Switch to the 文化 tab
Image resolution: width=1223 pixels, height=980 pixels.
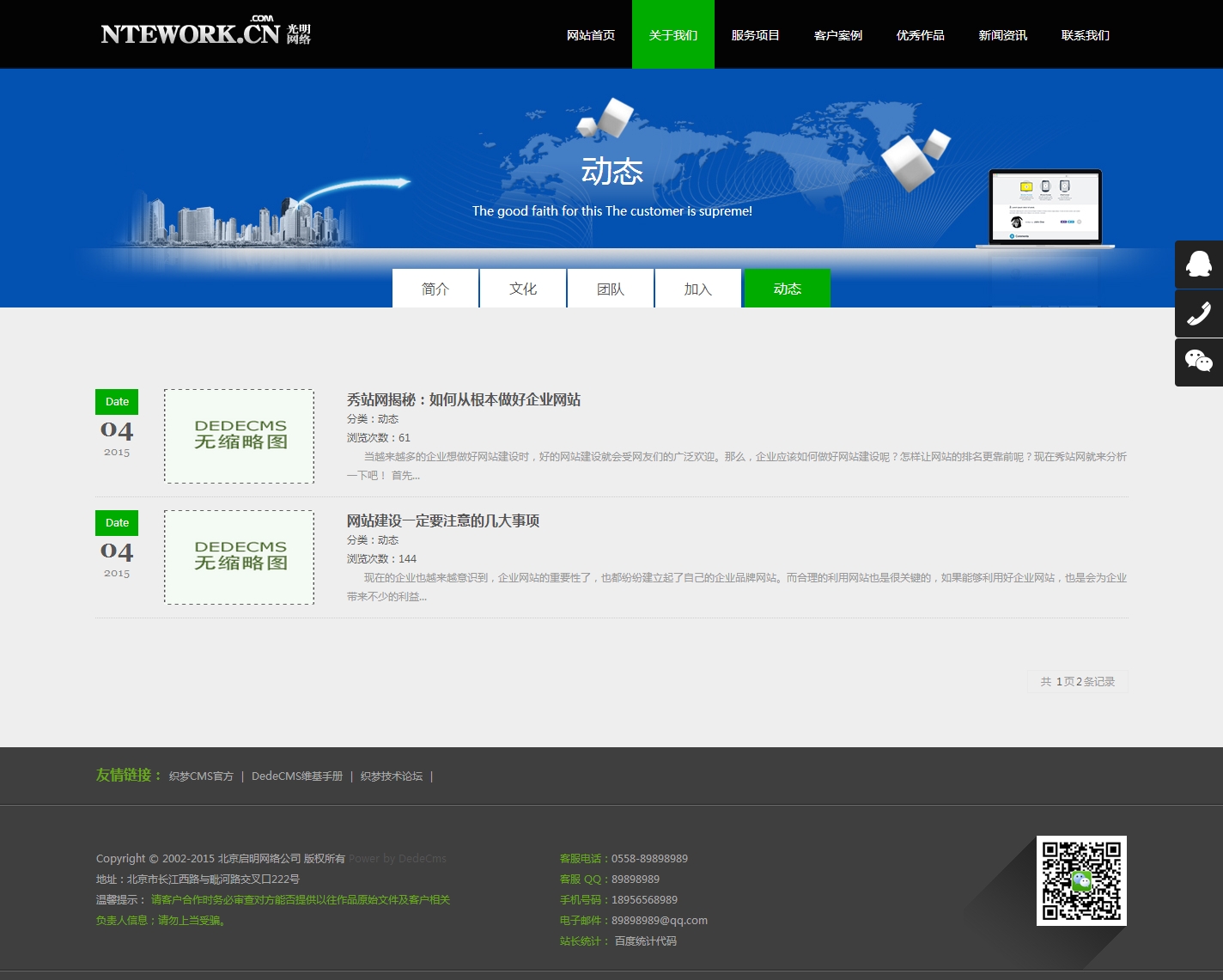pos(523,289)
